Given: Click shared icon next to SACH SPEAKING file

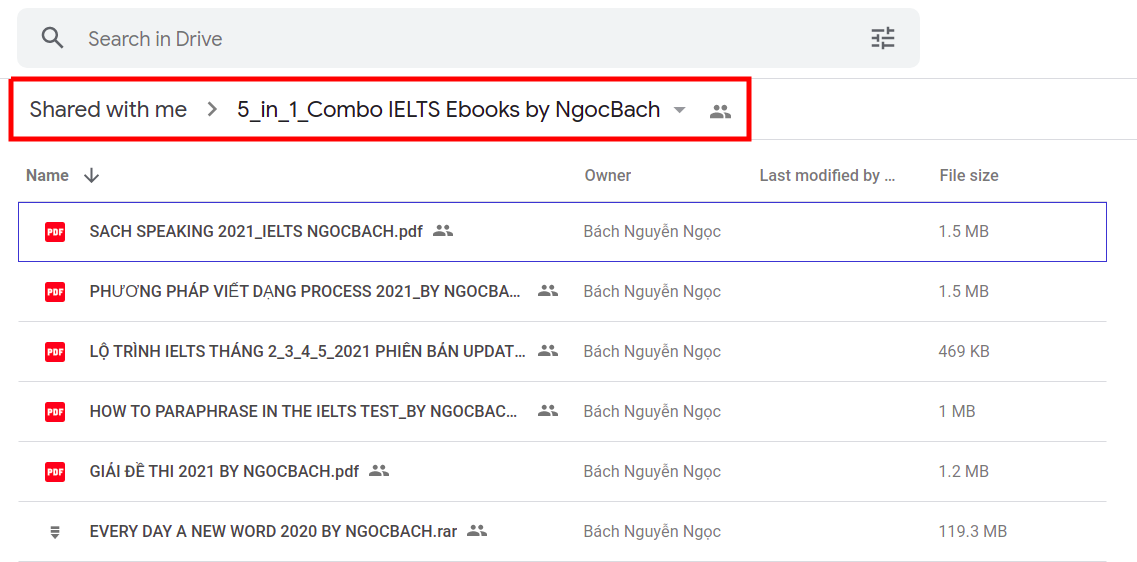Looking at the screenshot, I should pyautogui.click(x=443, y=231).
